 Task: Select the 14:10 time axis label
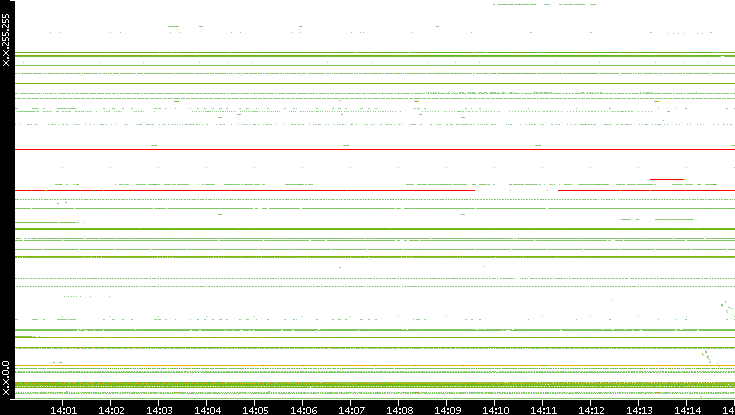[495, 410]
